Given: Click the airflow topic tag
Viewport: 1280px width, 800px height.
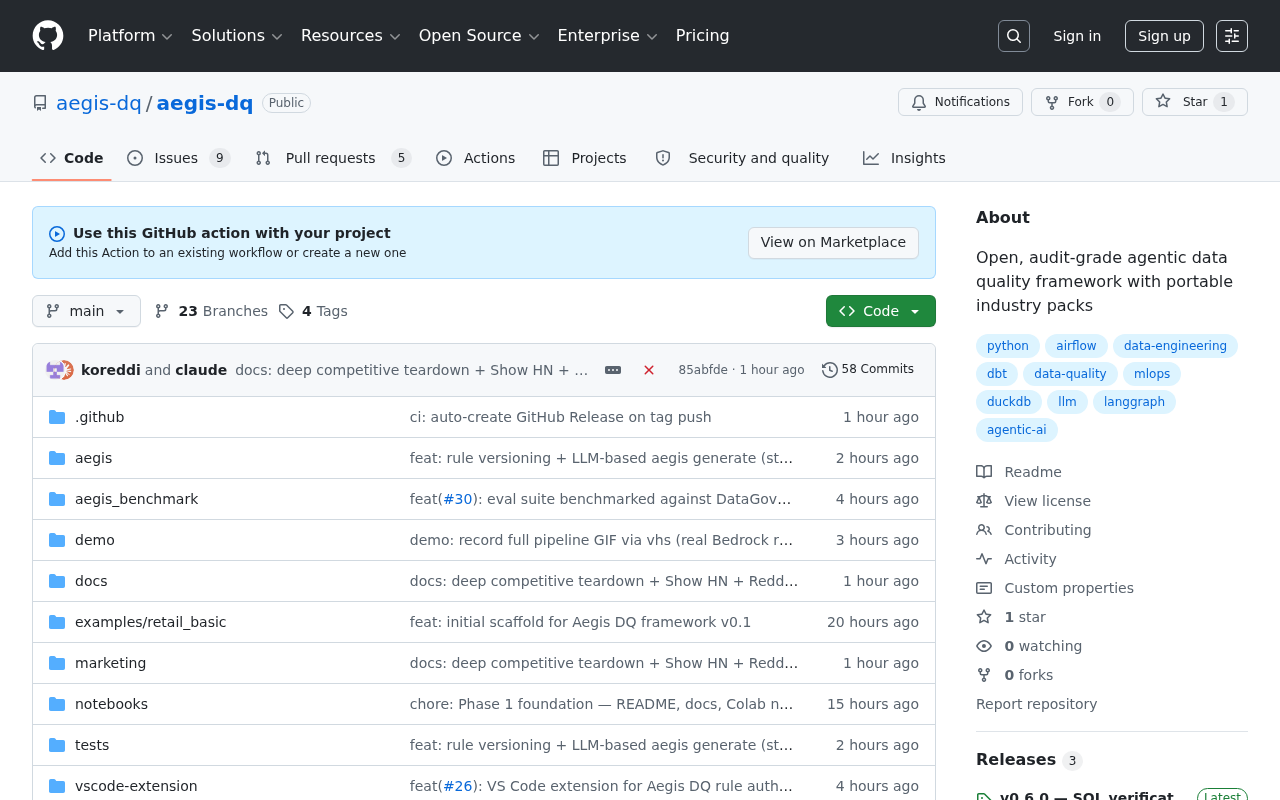Looking at the screenshot, I should click(1076, 346).
